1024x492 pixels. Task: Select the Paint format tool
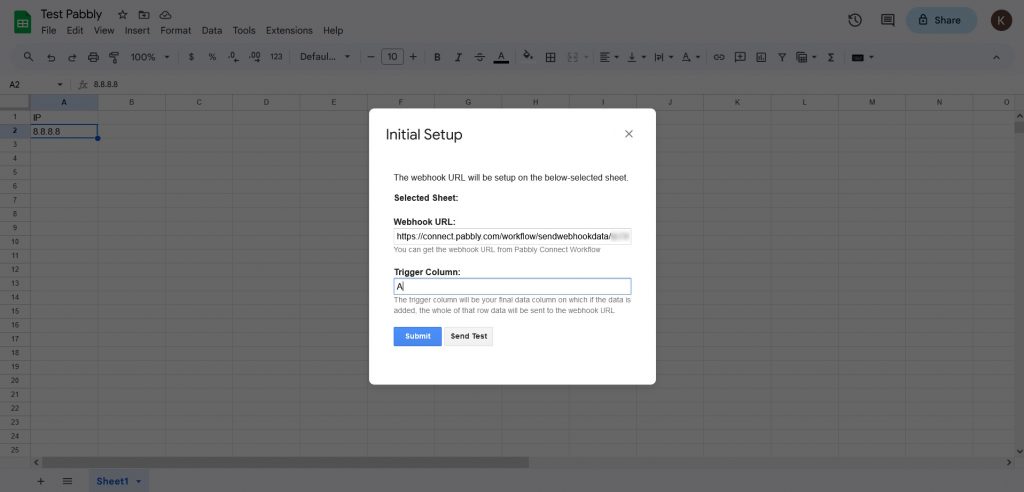113,57
